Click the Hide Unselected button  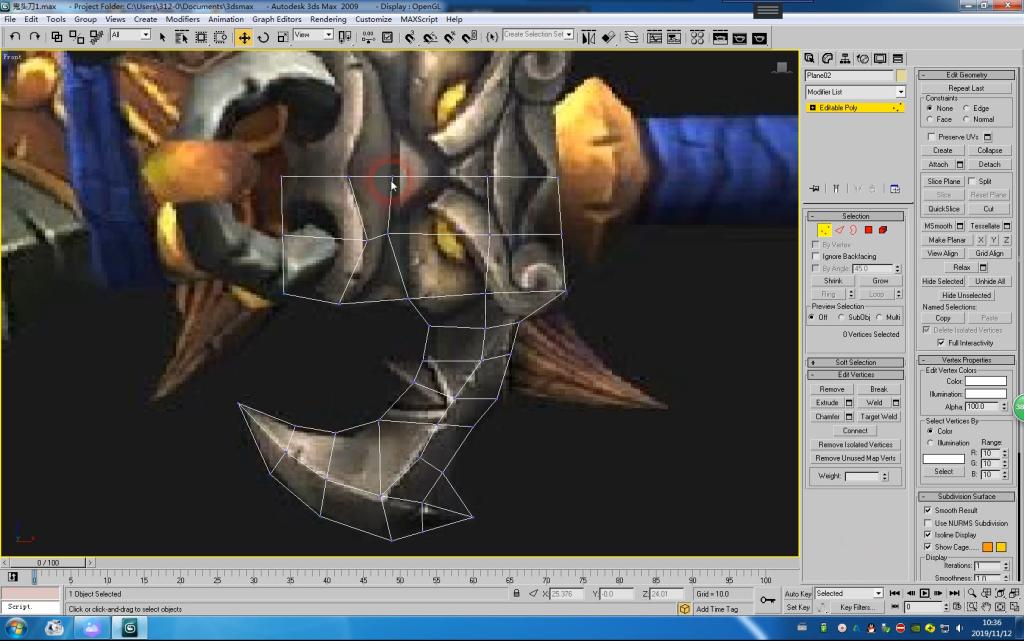(x=967, y=295)
